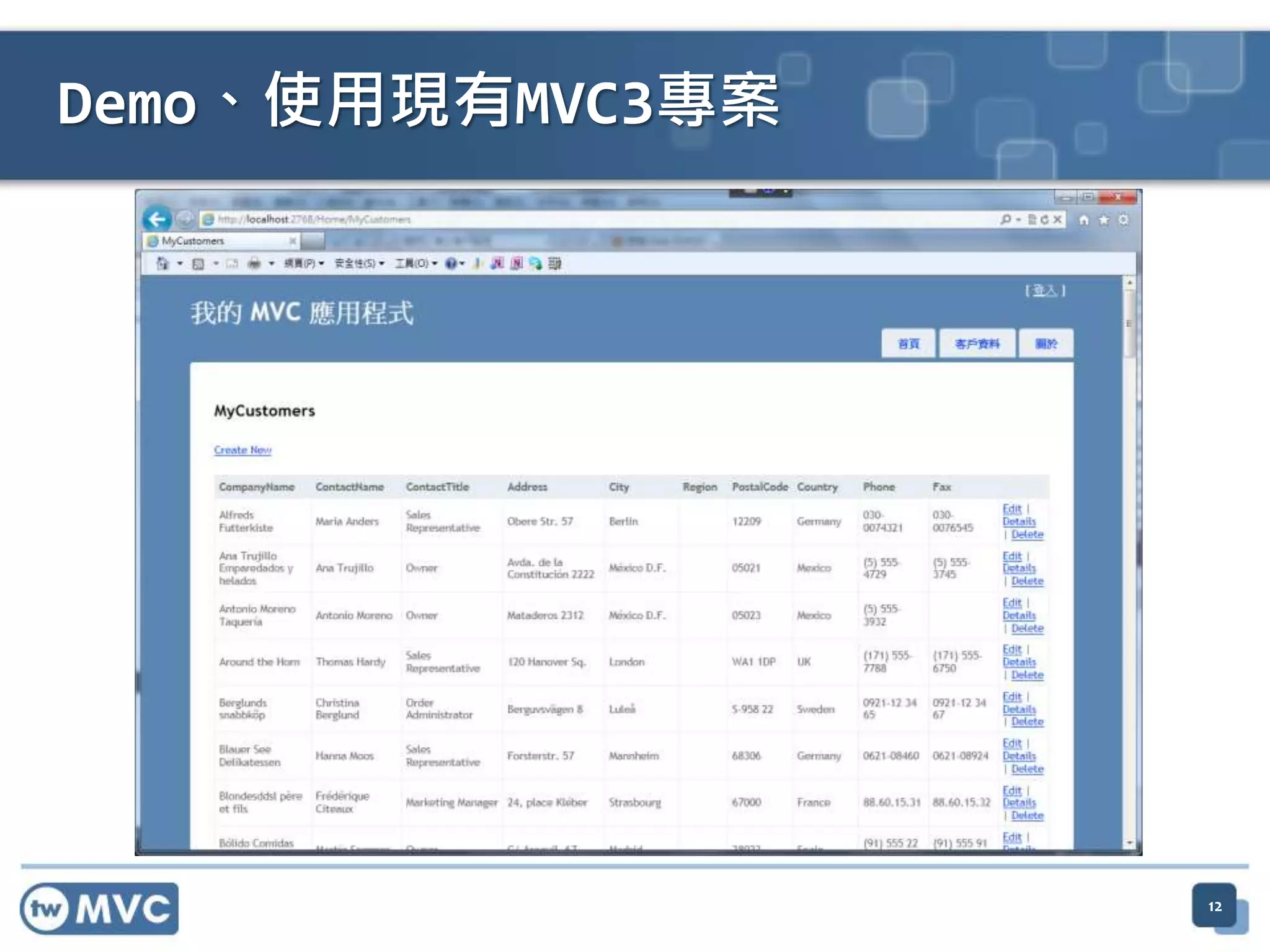Click the messenger add-on icon

(535, 264)
